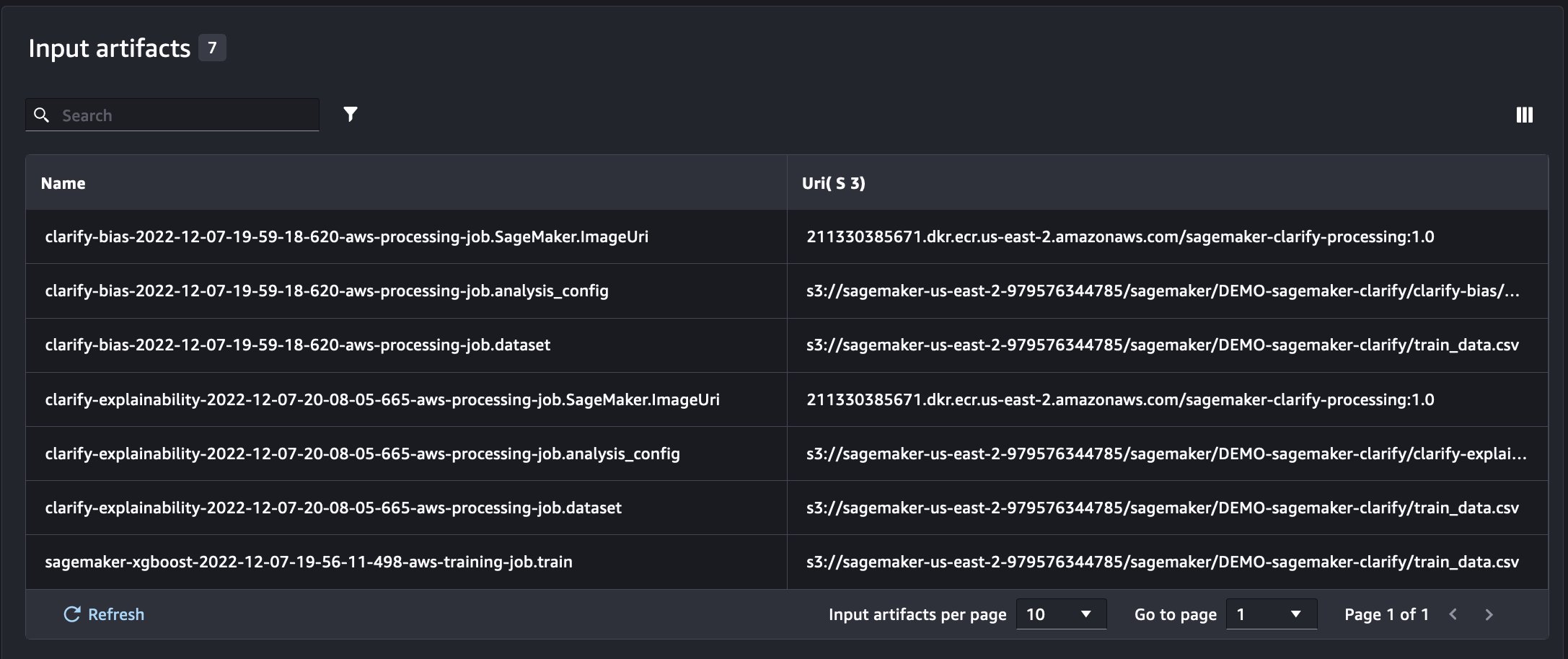Click the truncated clarify-bias S3 URI
Viewport: 1568px width, 659px height.
tap(1163, 291)
